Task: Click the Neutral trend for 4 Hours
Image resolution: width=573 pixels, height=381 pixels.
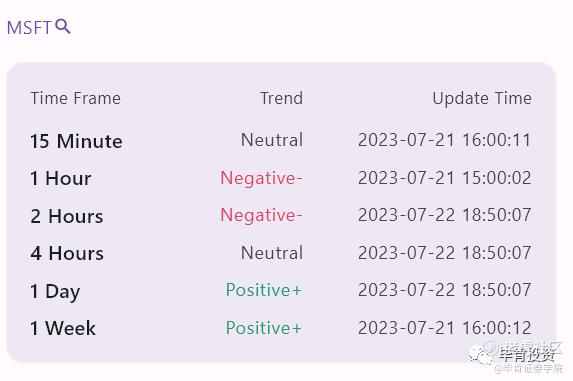Action: tap(272, 253)
